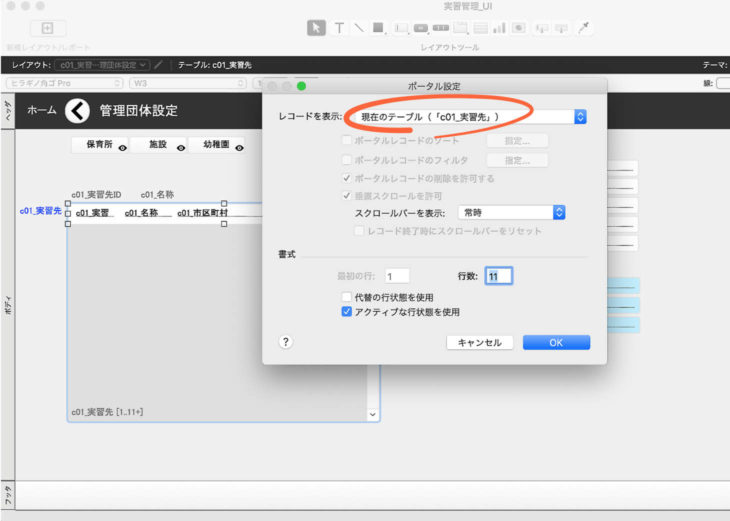Screen dimensions: 730x521
Task: Click the help question mark button
Action: [285, 342]
